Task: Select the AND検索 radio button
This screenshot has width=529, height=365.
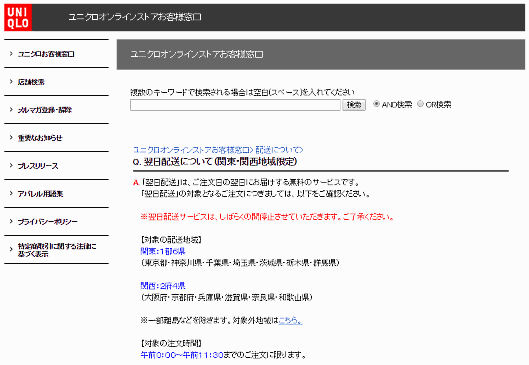Action: point(376,104)
